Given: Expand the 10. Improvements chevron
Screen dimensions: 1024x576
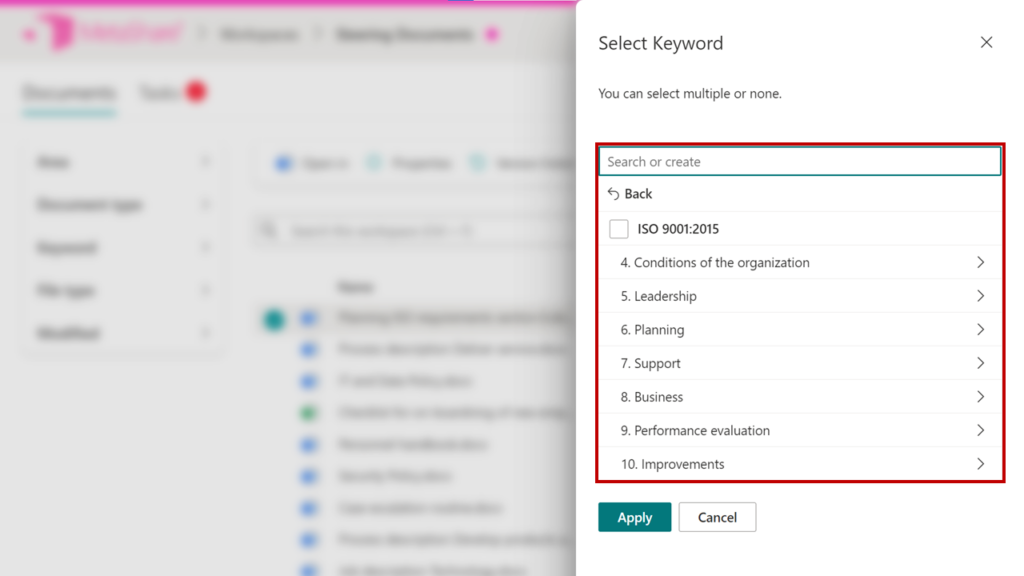Looking at the screenshot, I should (980, 464).
